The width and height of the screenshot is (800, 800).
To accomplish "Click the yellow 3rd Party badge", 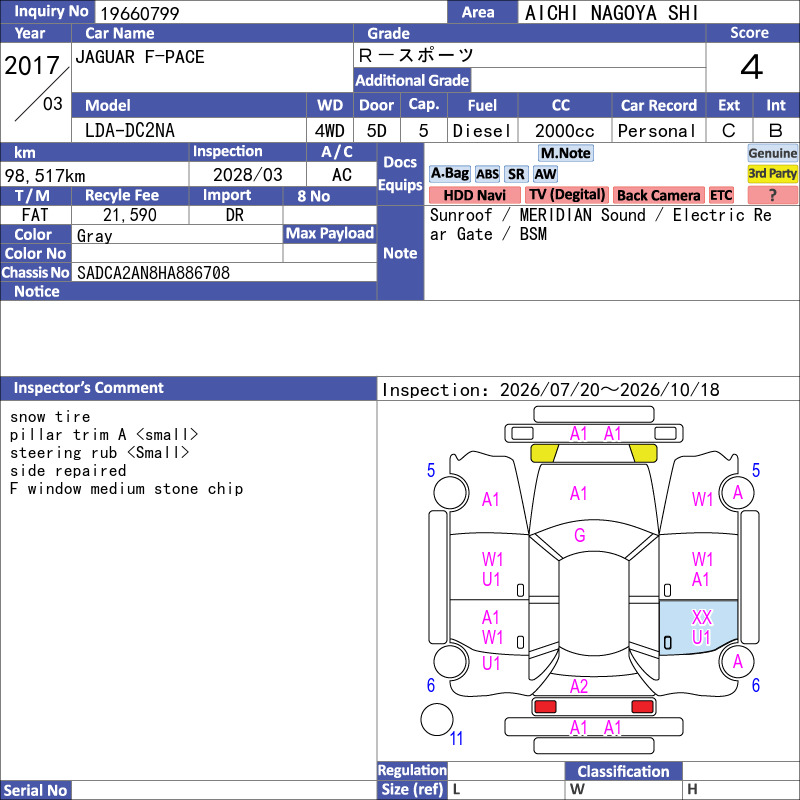I will point(772,174).
